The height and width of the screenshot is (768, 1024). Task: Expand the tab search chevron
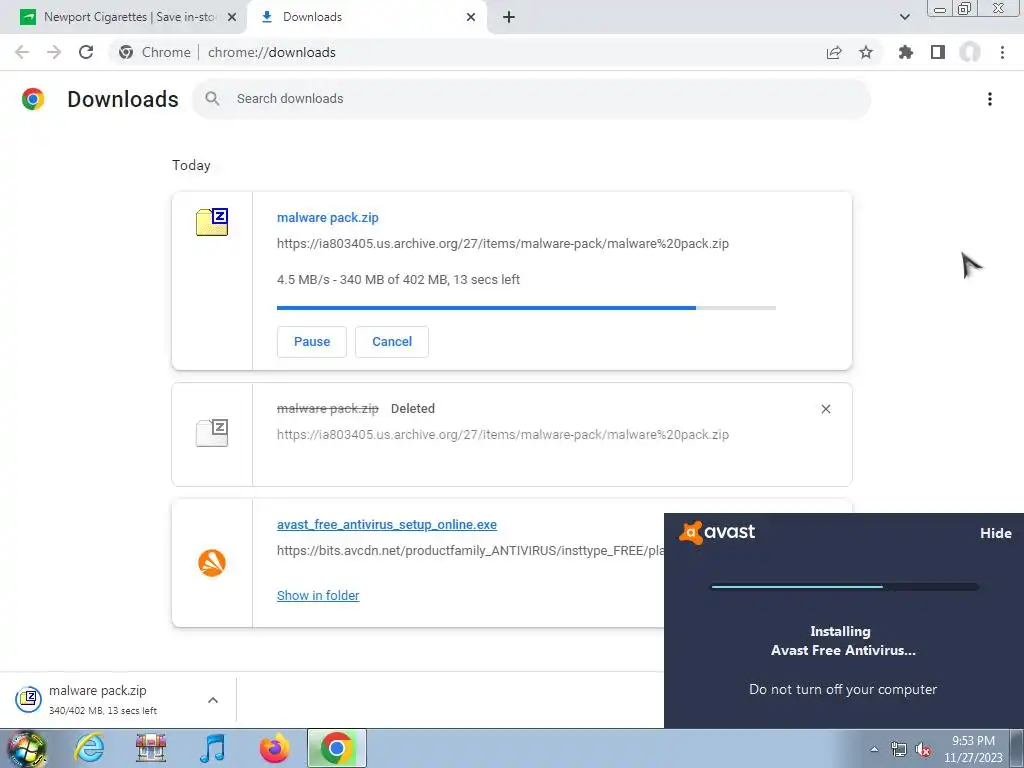click(904, 17)
